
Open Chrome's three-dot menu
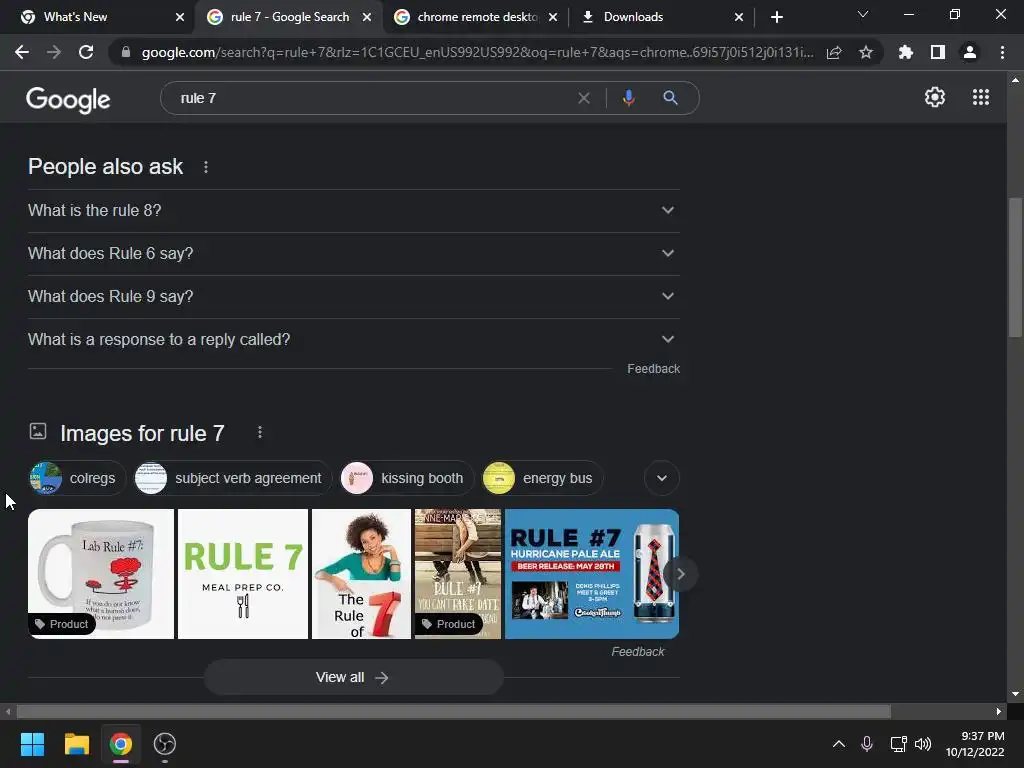tap(1002, 52)
